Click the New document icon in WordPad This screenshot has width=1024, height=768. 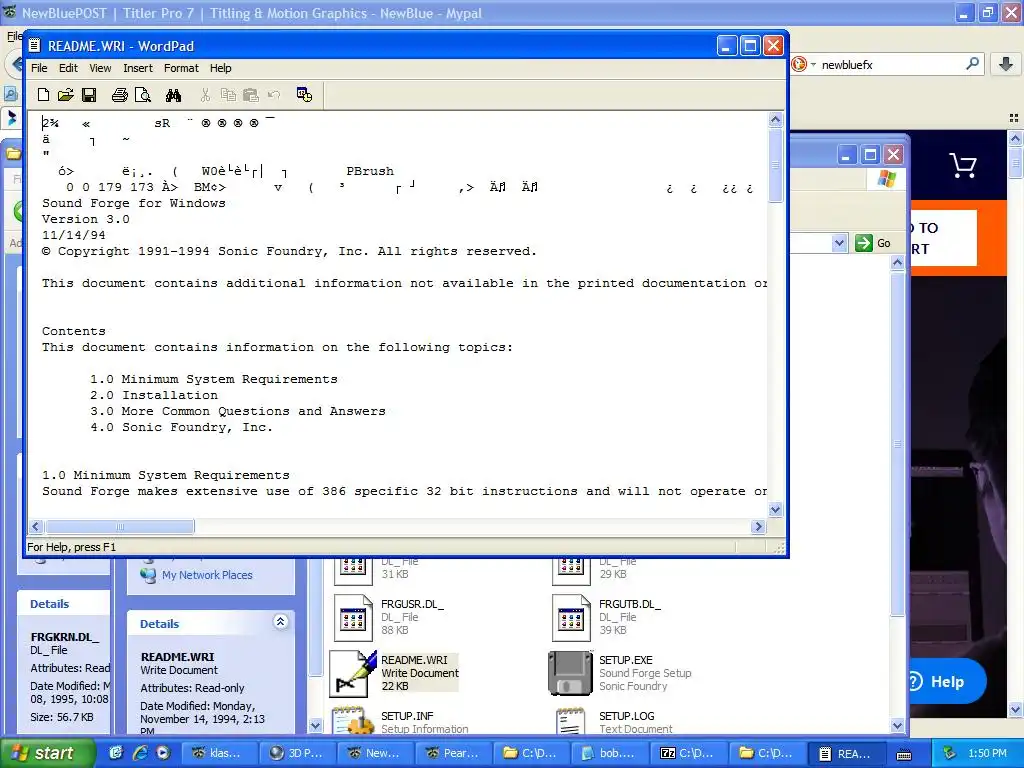click(43, 95)
